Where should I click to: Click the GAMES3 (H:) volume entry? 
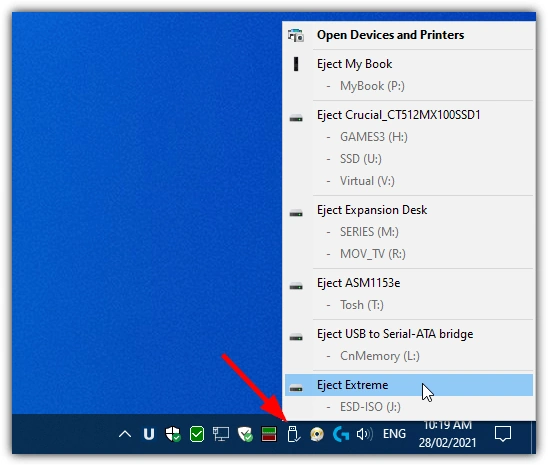click(x=374, y=137)
